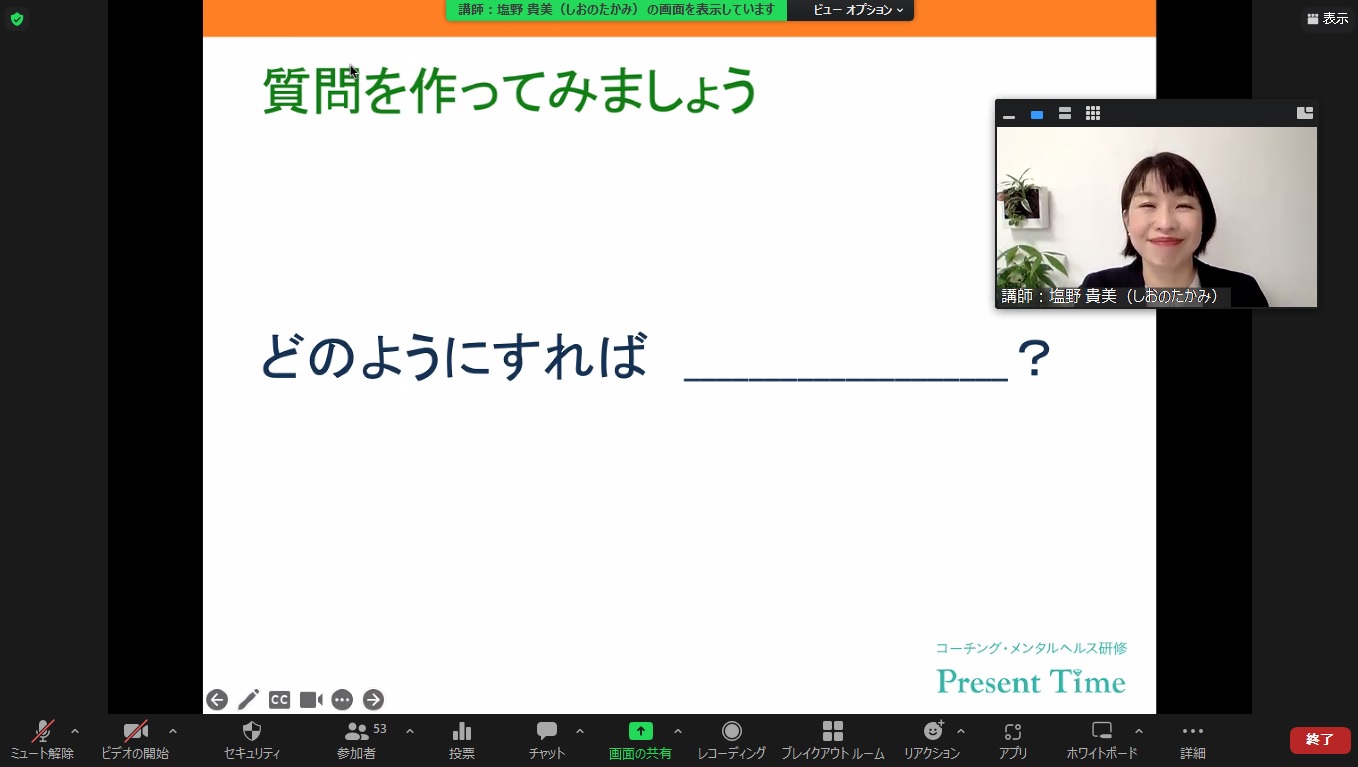Open the Apps (アプリ) menu
1358x767 pixels.
pyautogui.click(x=1012, y=740)
